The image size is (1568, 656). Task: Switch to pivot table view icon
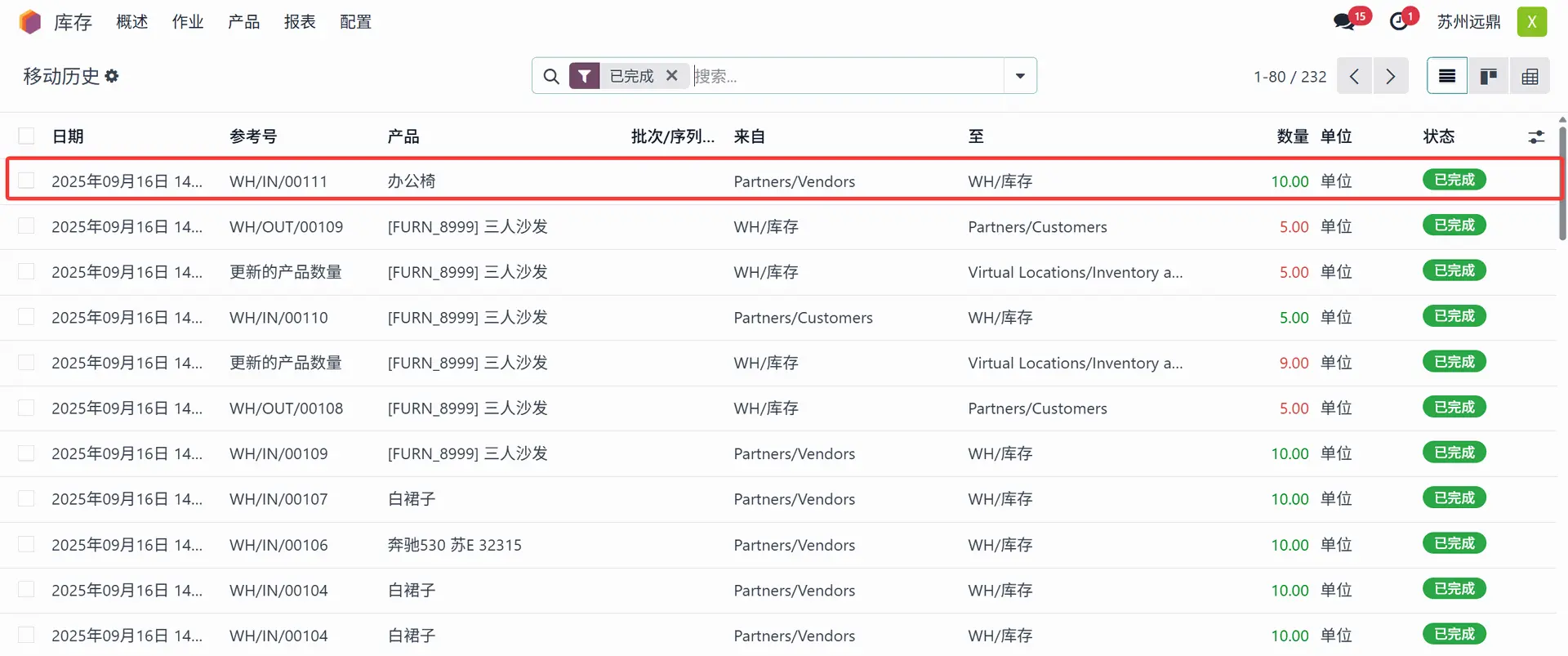click(1530, 76)
